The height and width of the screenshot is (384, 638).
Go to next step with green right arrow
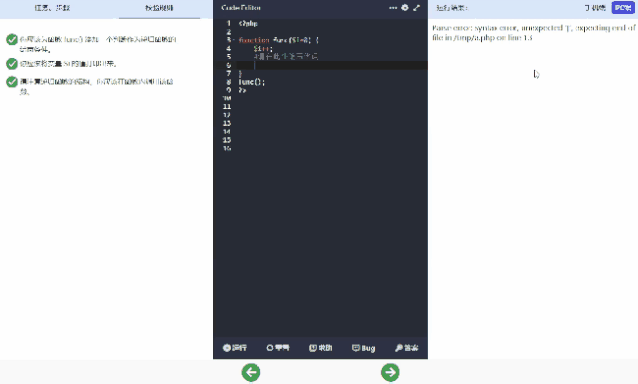[390, 372]
